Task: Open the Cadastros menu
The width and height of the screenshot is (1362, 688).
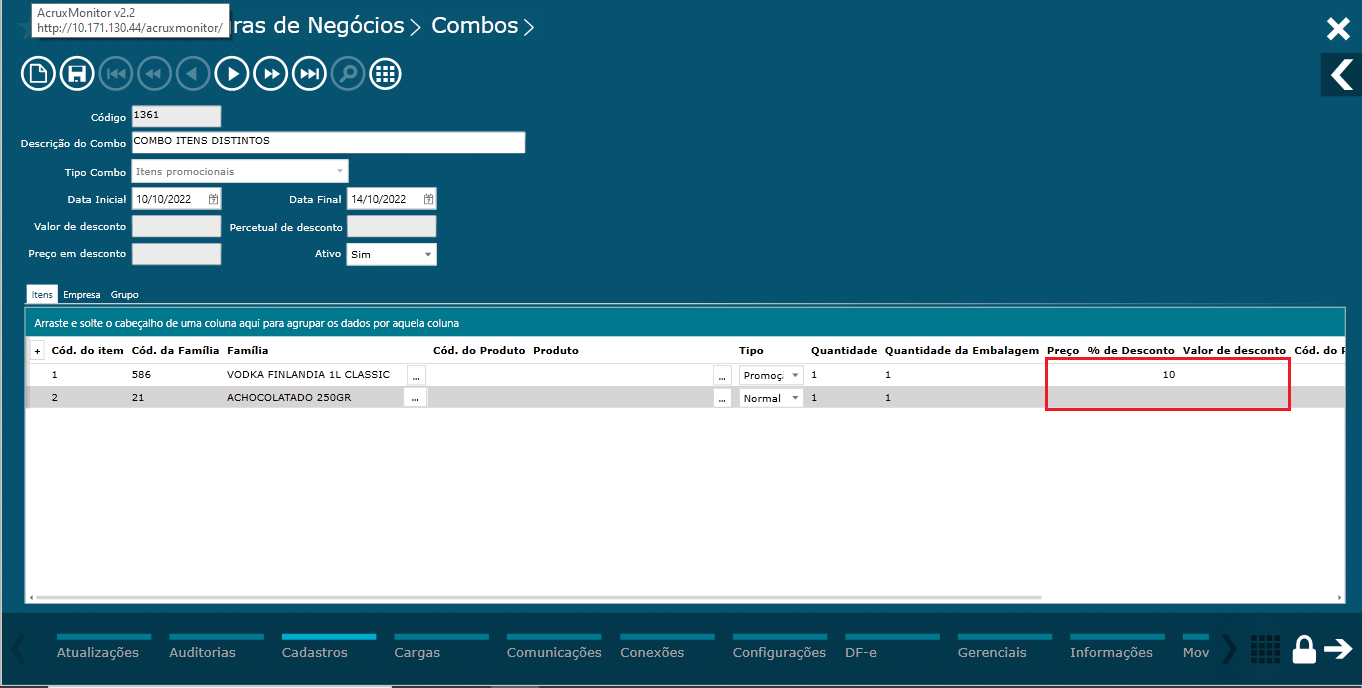Action: (315, 652)
